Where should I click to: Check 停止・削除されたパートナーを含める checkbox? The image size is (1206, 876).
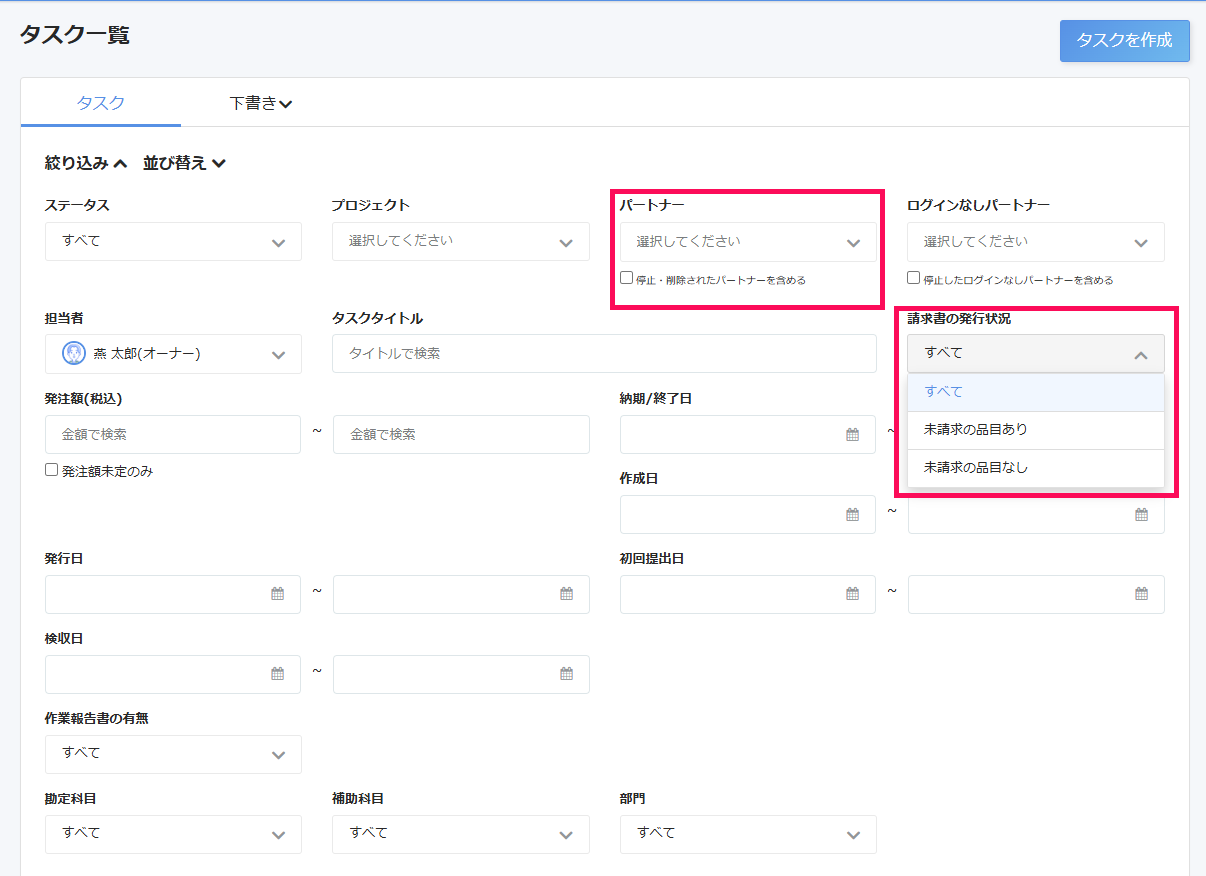coord(627,278)
